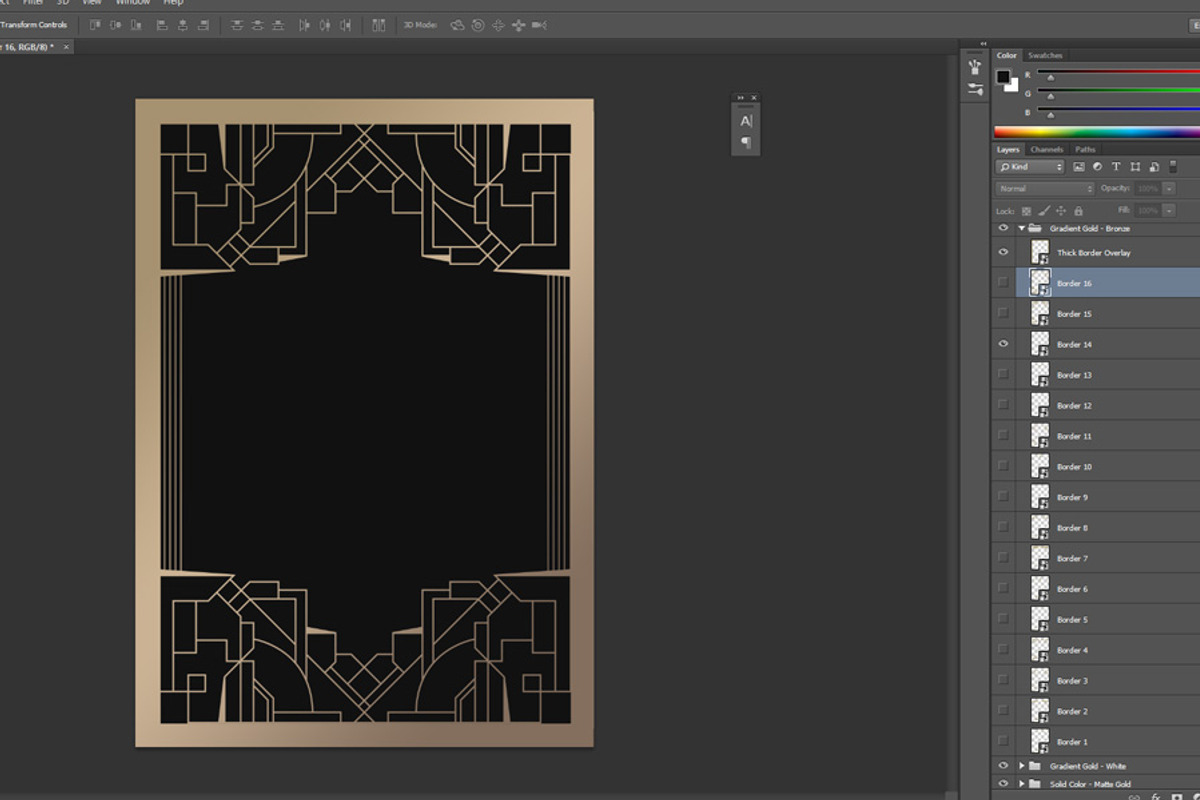Select the Layers tab

click(x=1008, y=150)
